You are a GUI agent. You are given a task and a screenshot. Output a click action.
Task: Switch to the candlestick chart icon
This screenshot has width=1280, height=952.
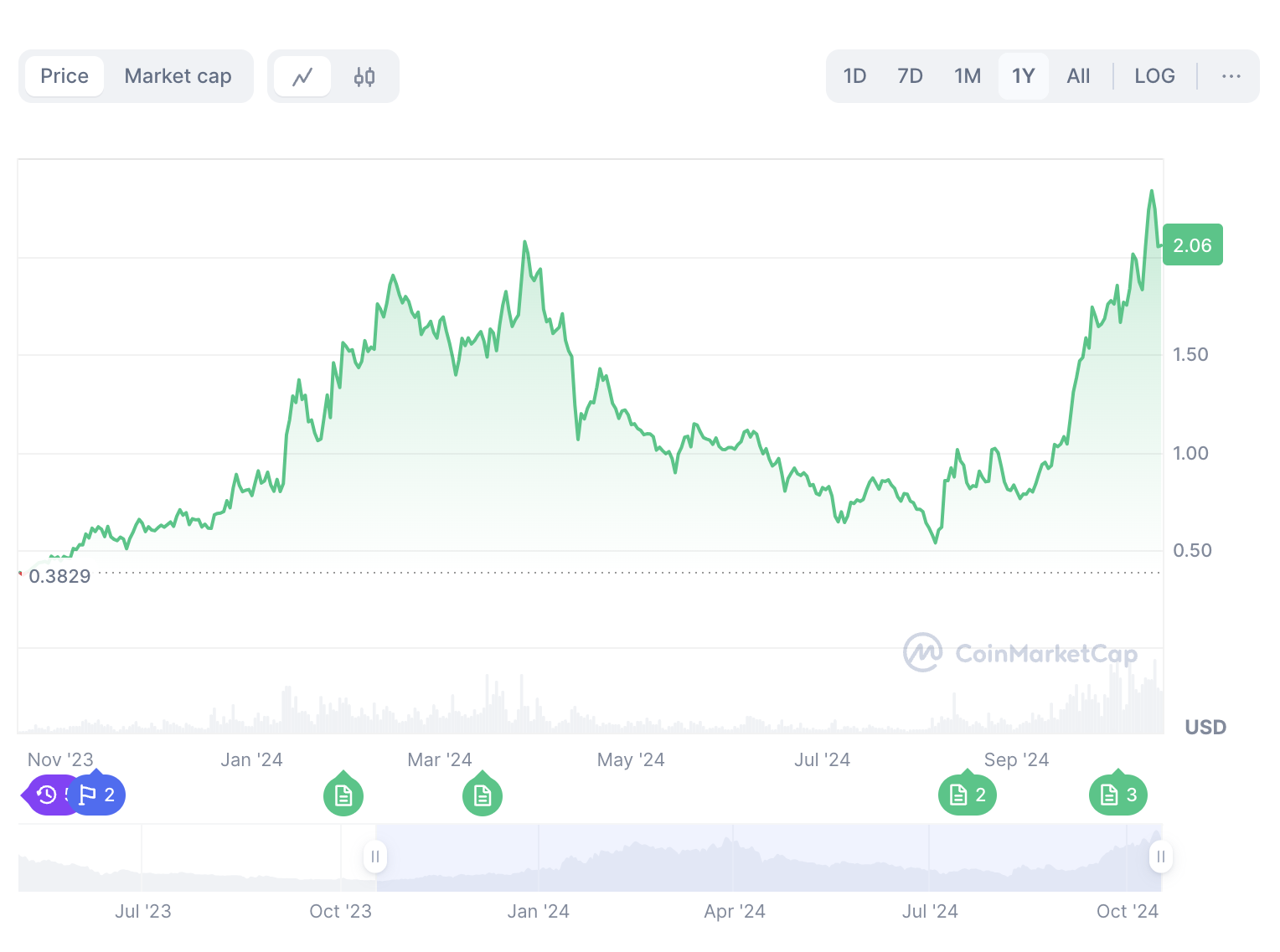click(364, 77)
